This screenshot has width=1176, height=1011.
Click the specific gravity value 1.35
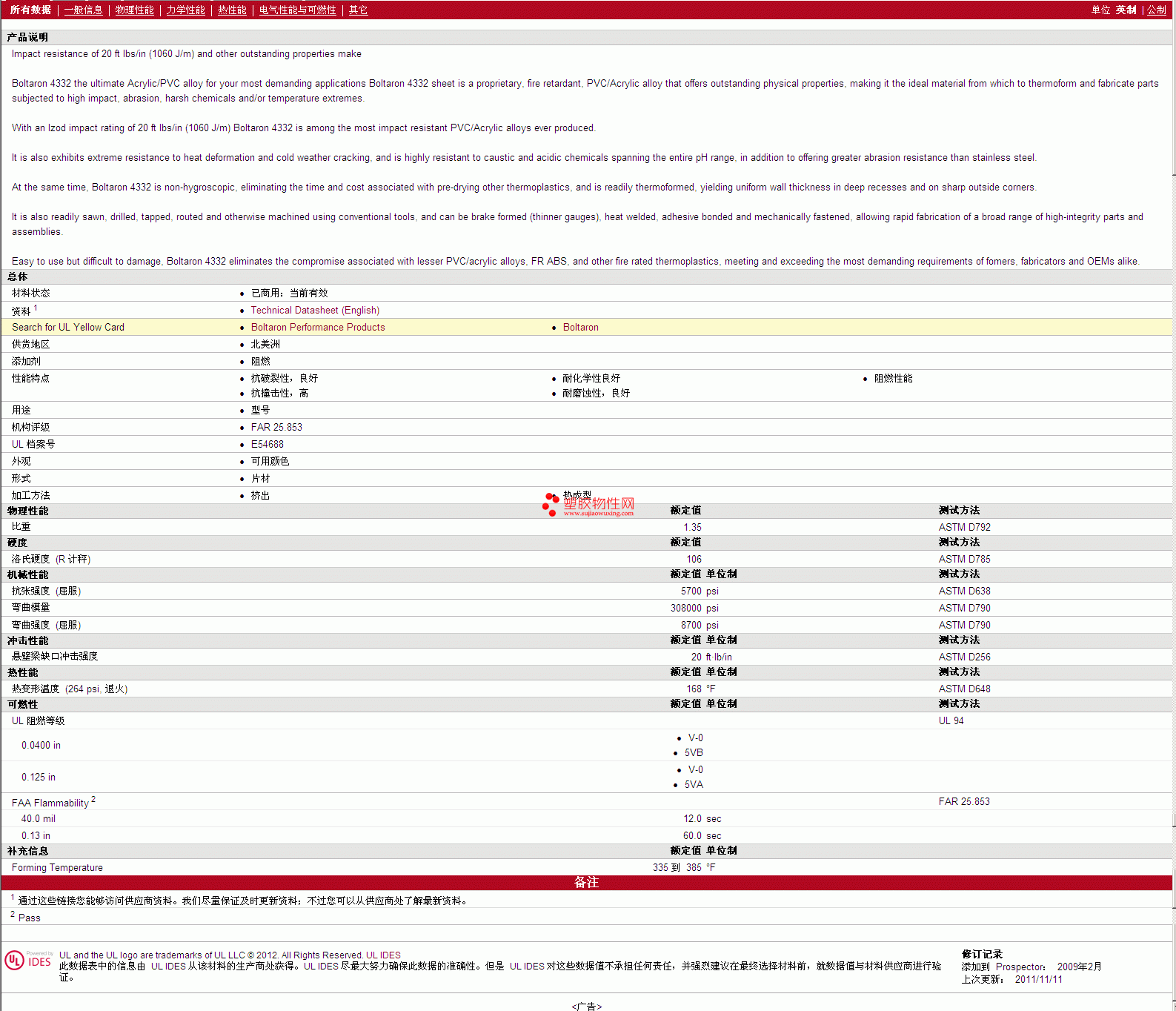(692, 527)
